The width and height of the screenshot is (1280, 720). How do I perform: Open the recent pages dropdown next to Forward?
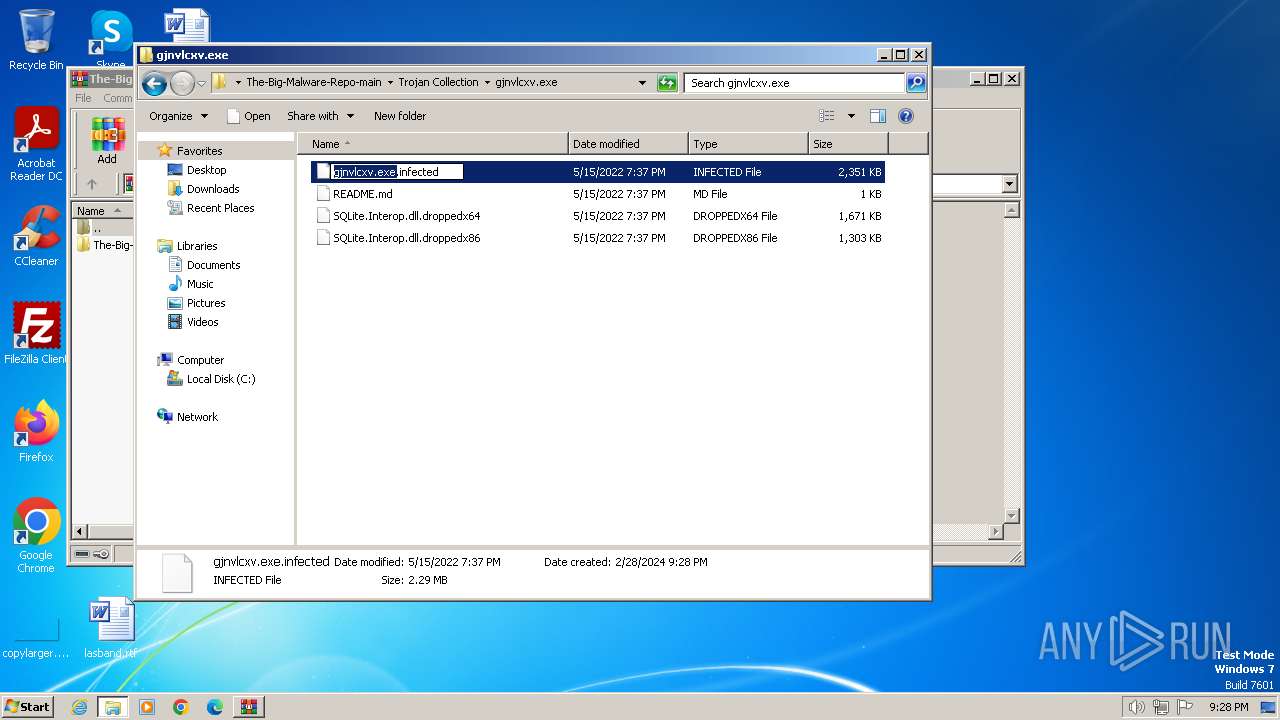pos(201,83)
